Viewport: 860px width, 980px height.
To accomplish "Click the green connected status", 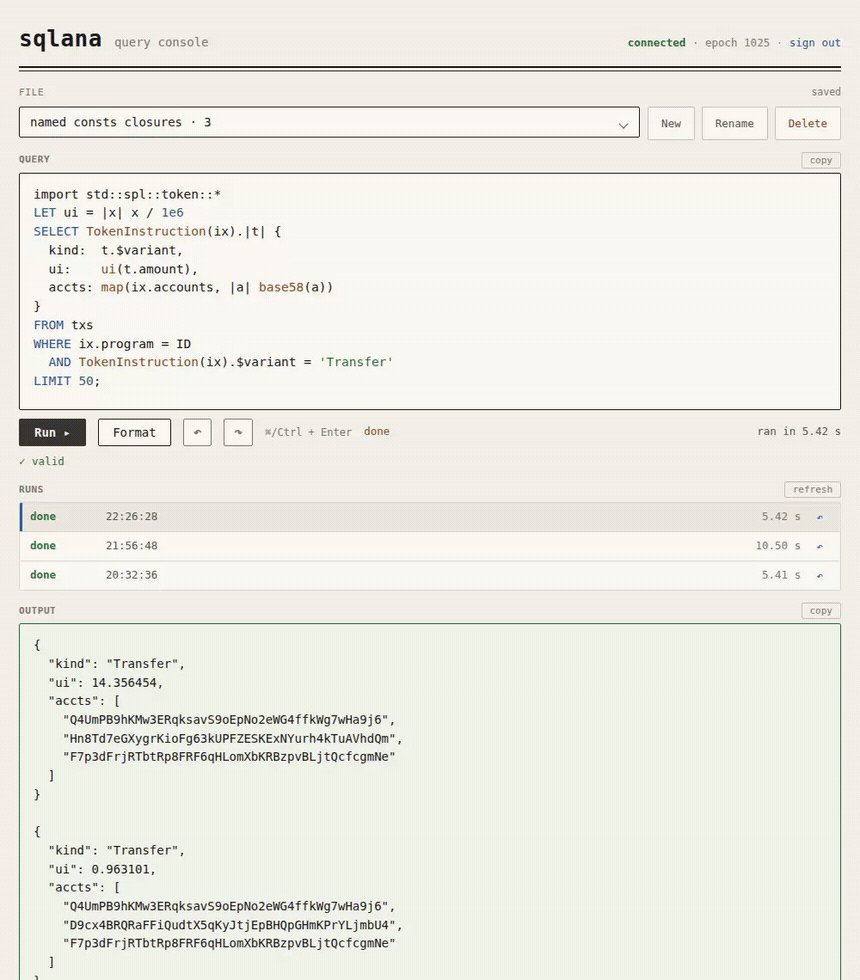I will click(656, 42).
